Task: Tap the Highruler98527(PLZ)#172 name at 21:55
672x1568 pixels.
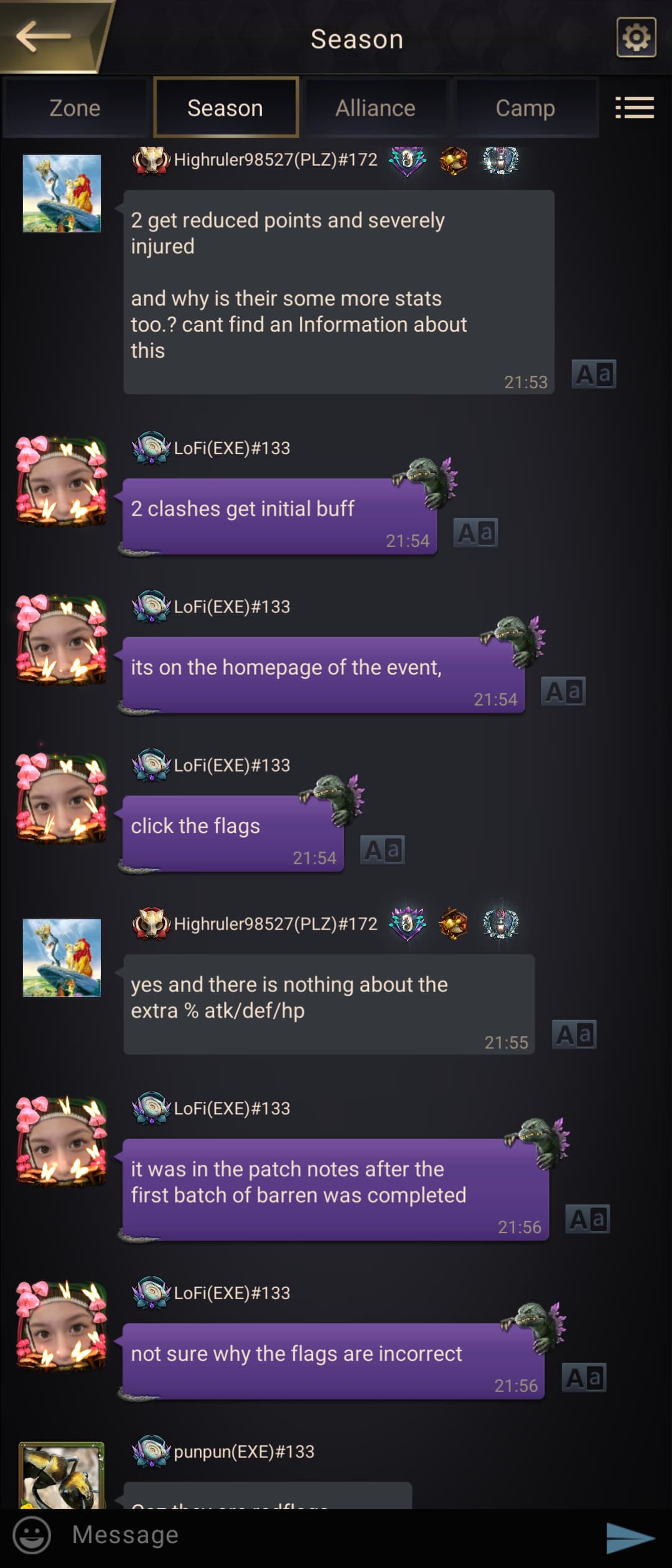Action: [276, 924]
